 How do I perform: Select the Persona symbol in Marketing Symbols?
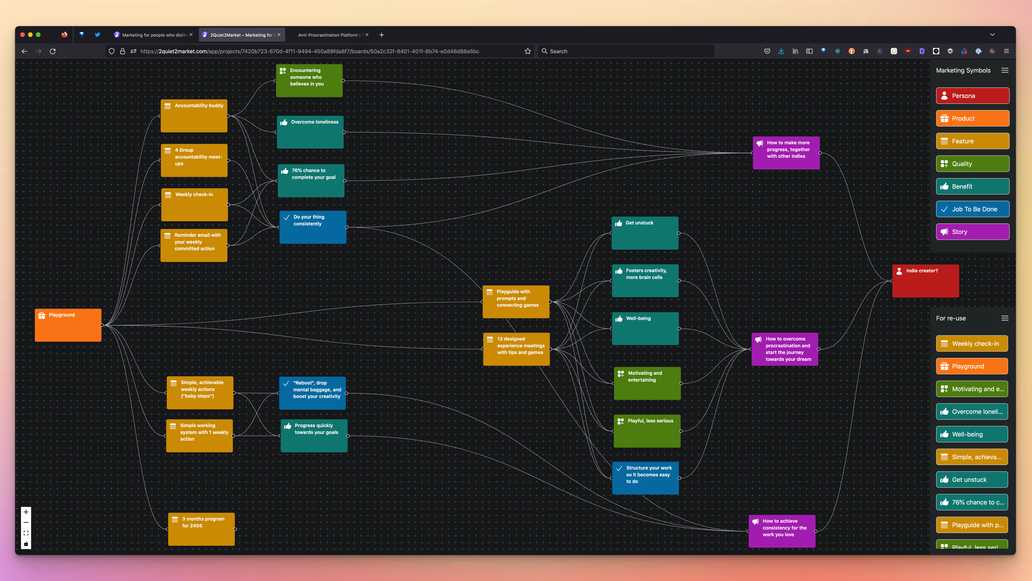[x=972, y=96]
